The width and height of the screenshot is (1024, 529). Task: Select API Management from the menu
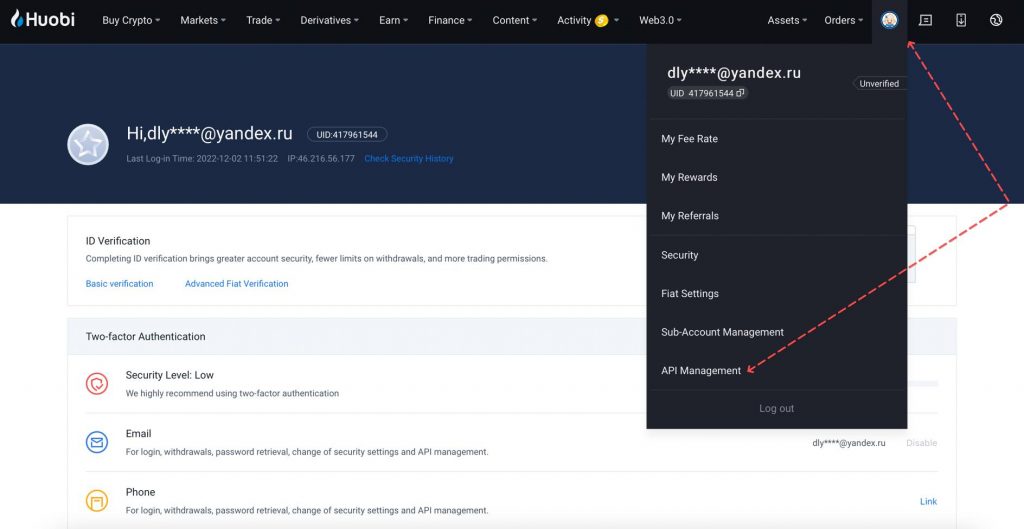pos(701,371)
